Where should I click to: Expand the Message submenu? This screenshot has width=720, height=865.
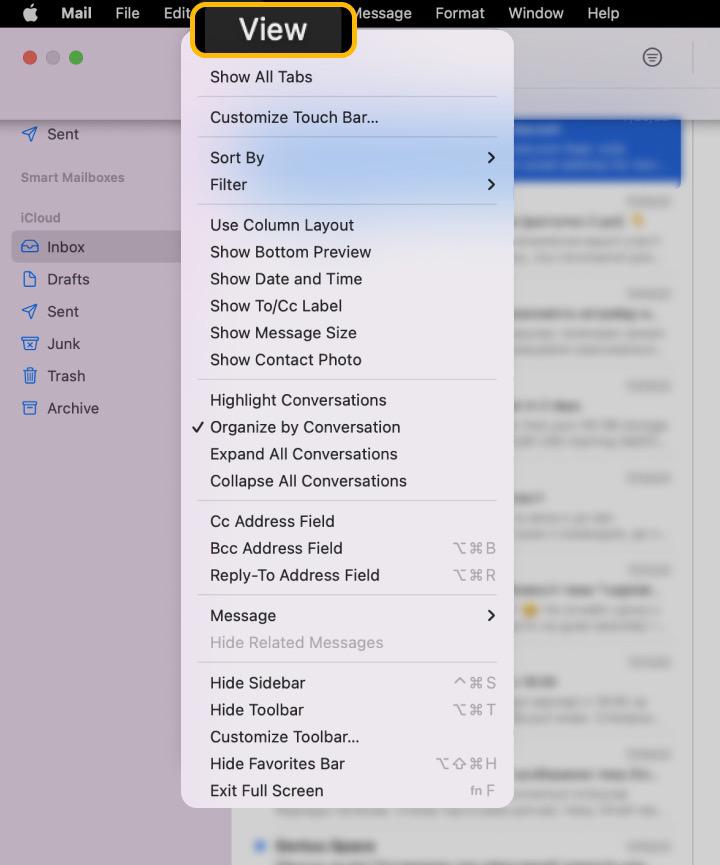[347, 616]
